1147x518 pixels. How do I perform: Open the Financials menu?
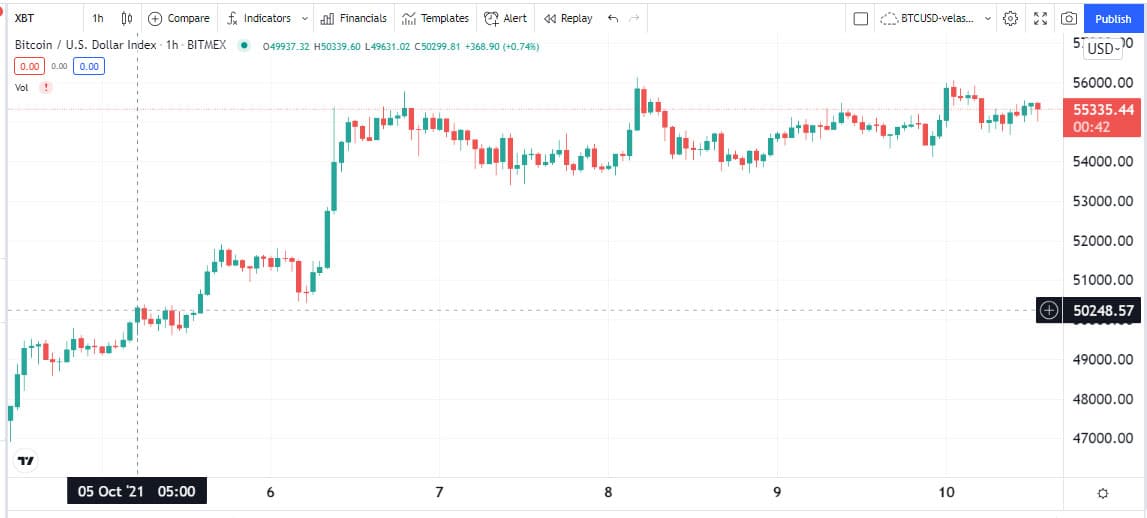tap(353, 18)
